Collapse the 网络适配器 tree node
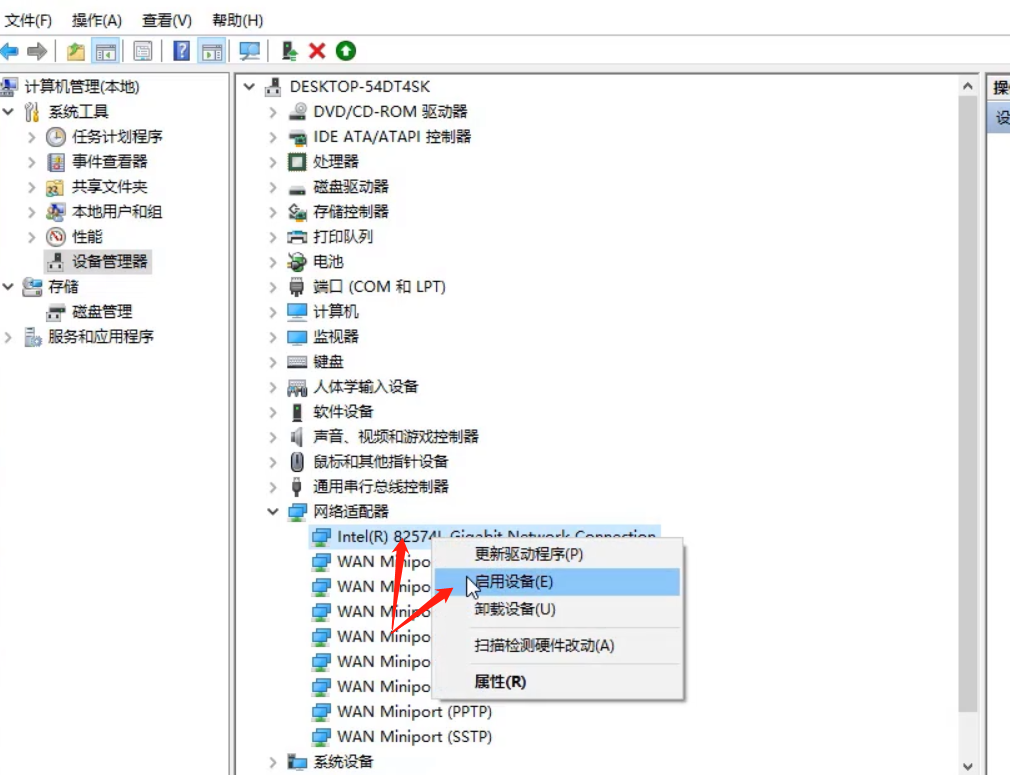The width and height of the screenshot is (1010, 775). (x=271, y=511)
